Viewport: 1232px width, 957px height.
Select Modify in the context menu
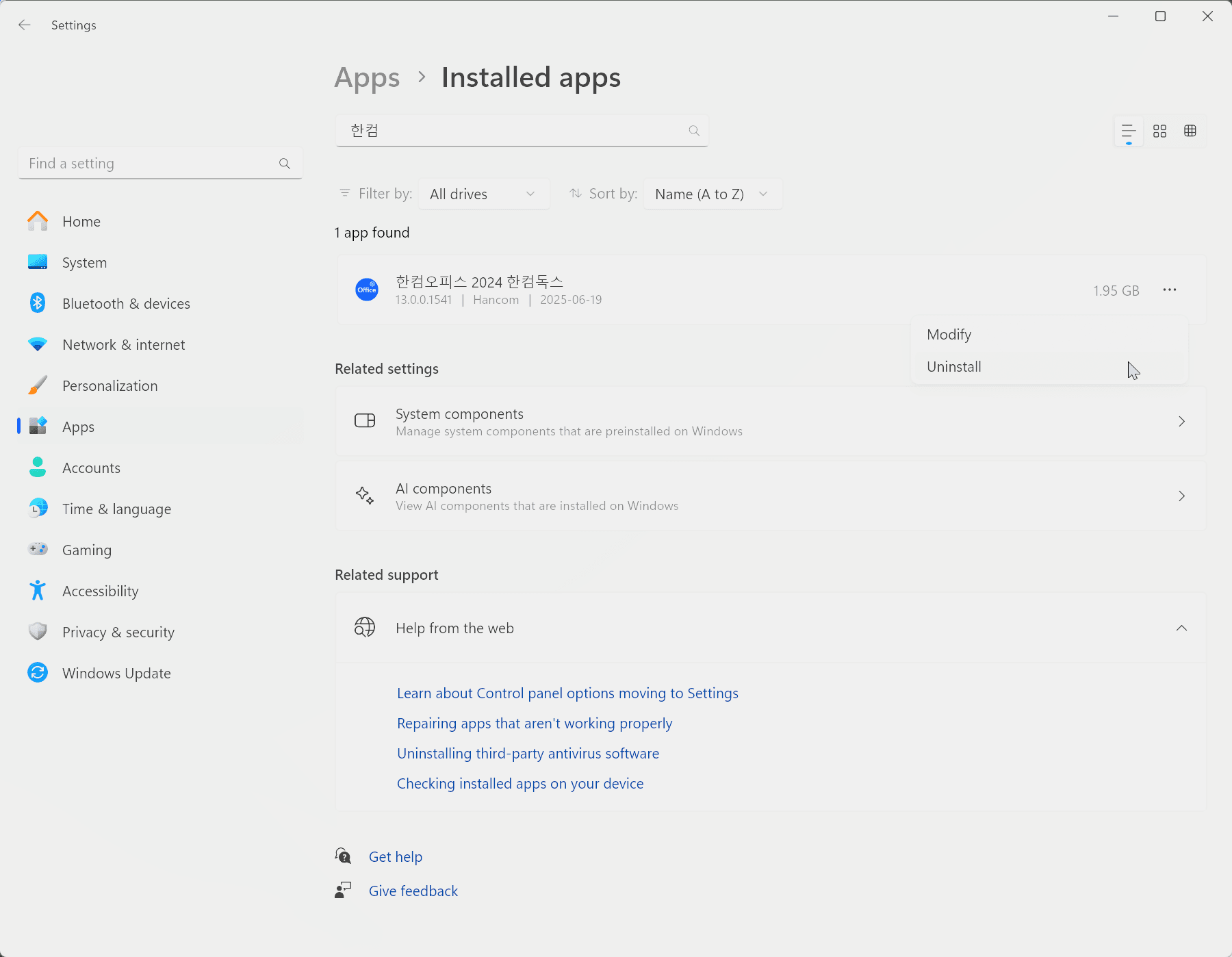tap(1049, 335)
